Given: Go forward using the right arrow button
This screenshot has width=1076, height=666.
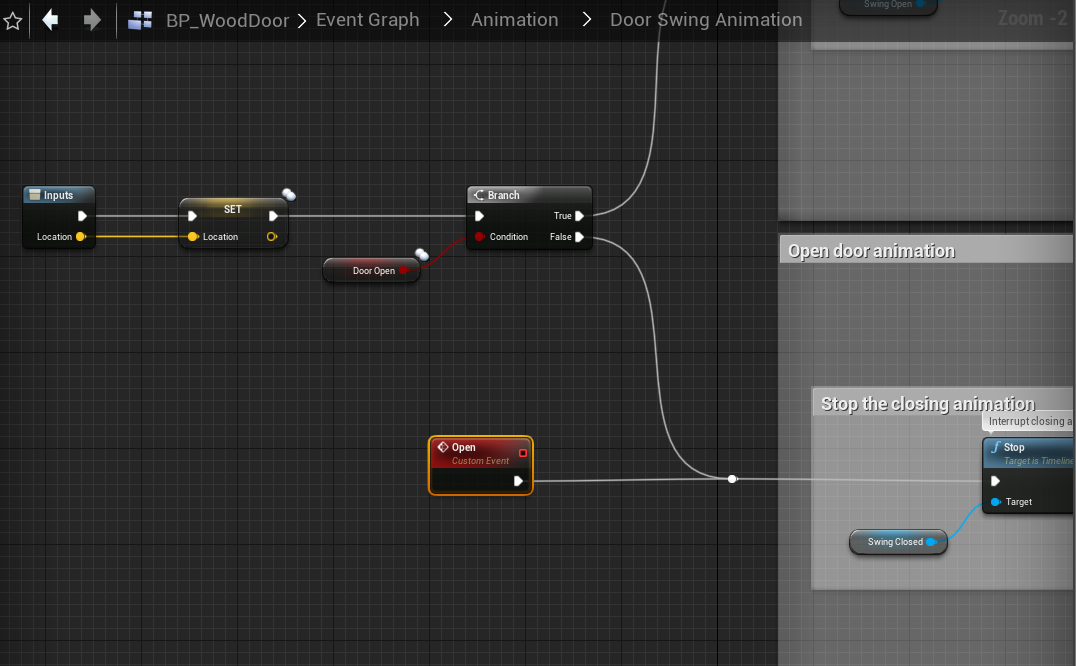Looking at the screenshot, I should 91,20.
